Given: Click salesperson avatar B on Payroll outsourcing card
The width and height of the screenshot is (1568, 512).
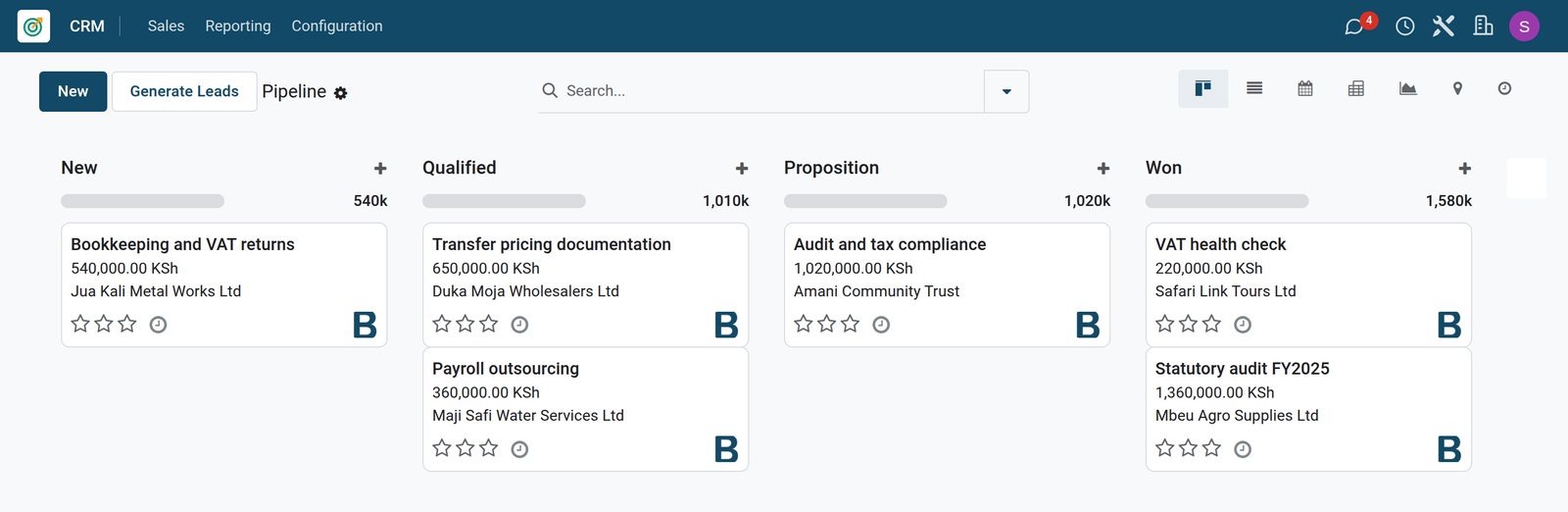Looking at the screenshot, I should (x=726, y=449).
